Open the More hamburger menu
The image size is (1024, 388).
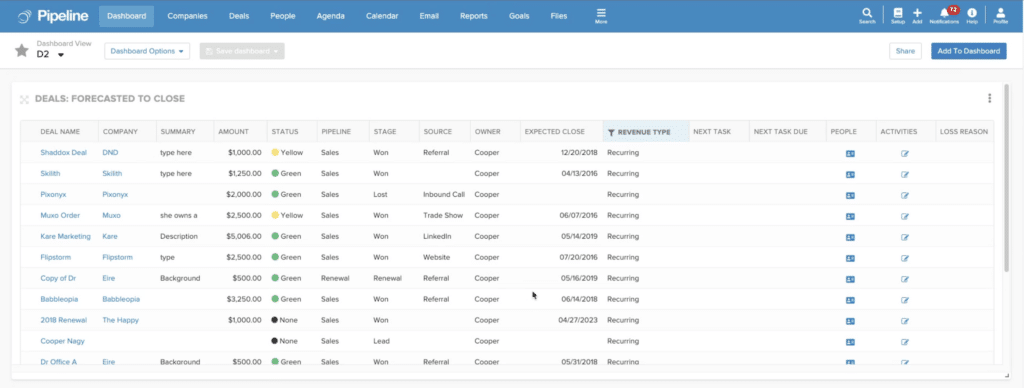(x=601, y=16)
